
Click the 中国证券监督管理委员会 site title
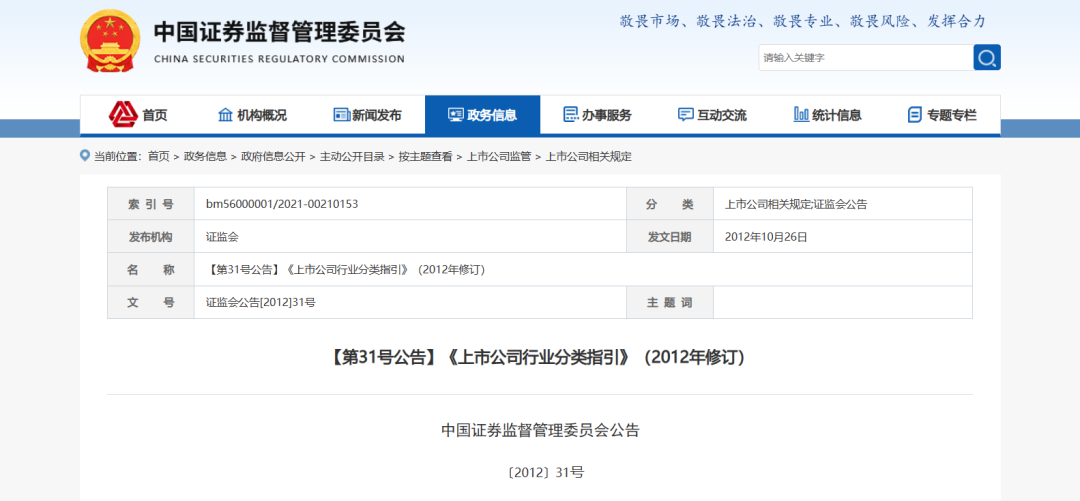click(x=279, y=32)
